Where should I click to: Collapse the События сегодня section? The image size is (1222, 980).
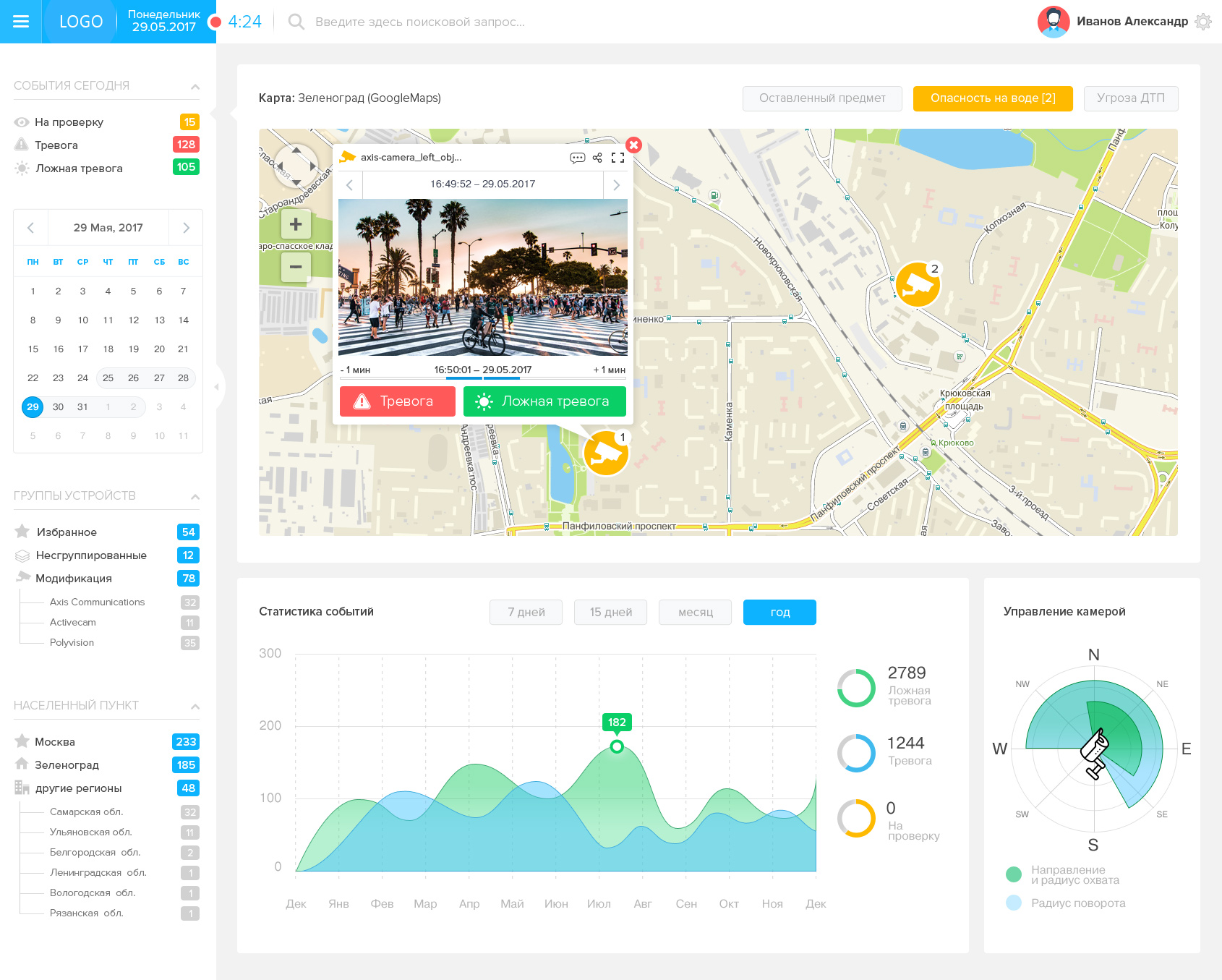tap(195, 87)
